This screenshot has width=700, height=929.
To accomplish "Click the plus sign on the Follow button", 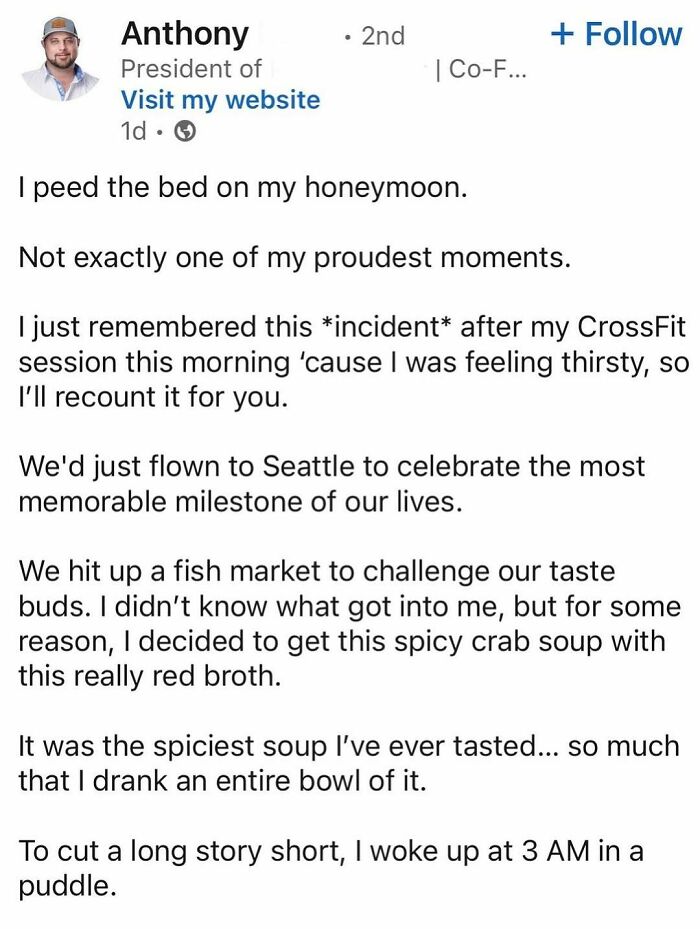I will [564, 34].
